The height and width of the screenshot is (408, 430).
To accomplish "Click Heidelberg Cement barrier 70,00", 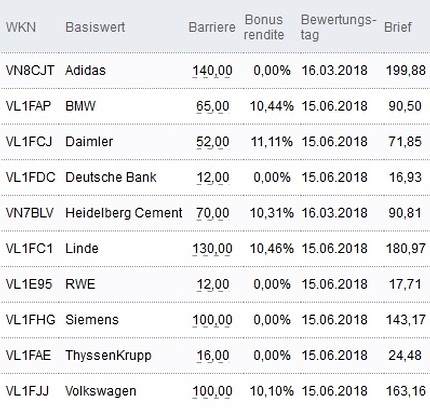I will [213, 213].
